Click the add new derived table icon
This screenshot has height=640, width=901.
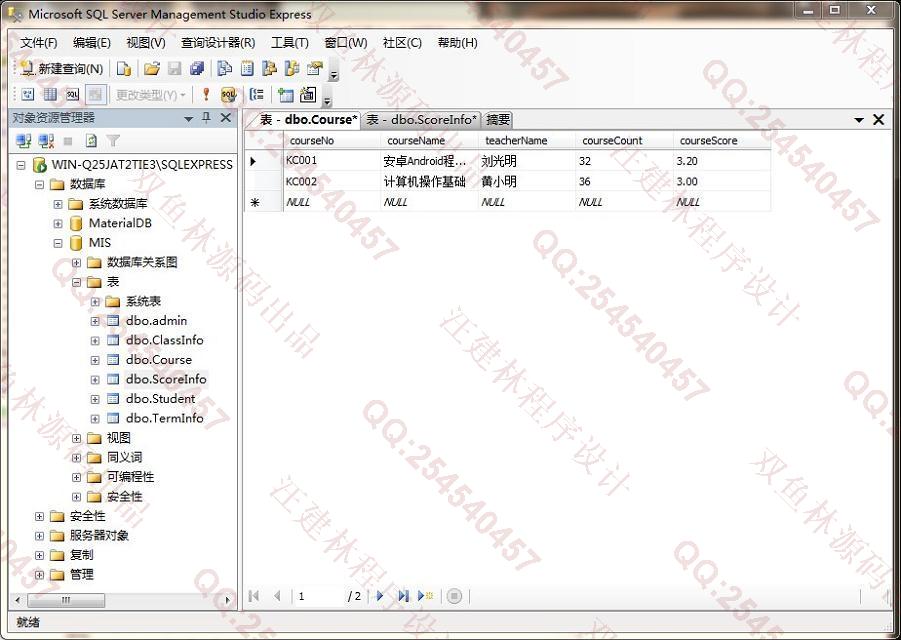tap(308, 95)
